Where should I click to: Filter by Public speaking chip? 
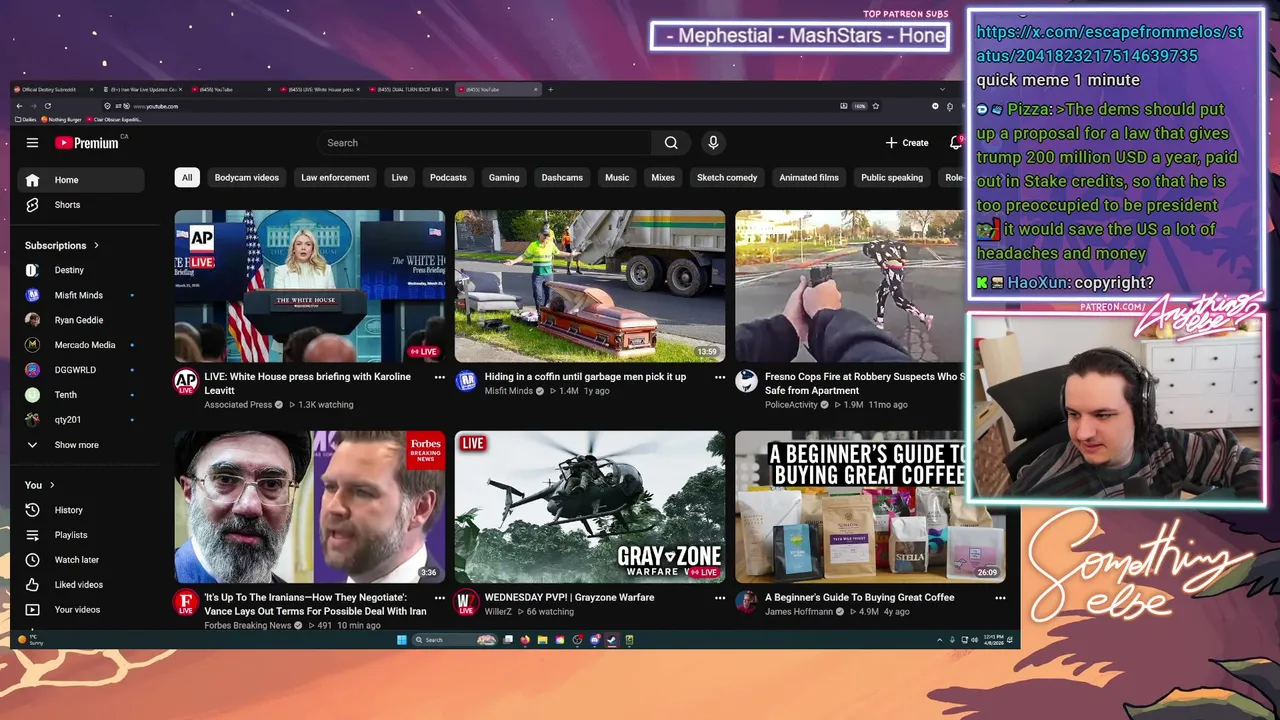892,178
